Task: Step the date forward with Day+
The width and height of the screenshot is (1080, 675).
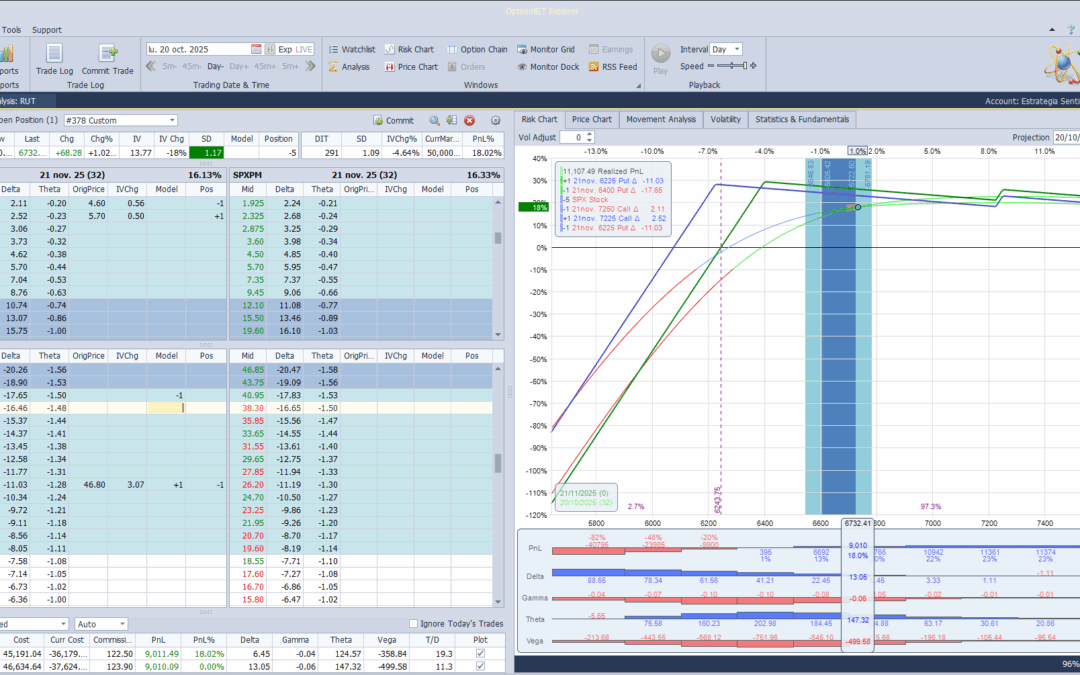Action: 238,67
